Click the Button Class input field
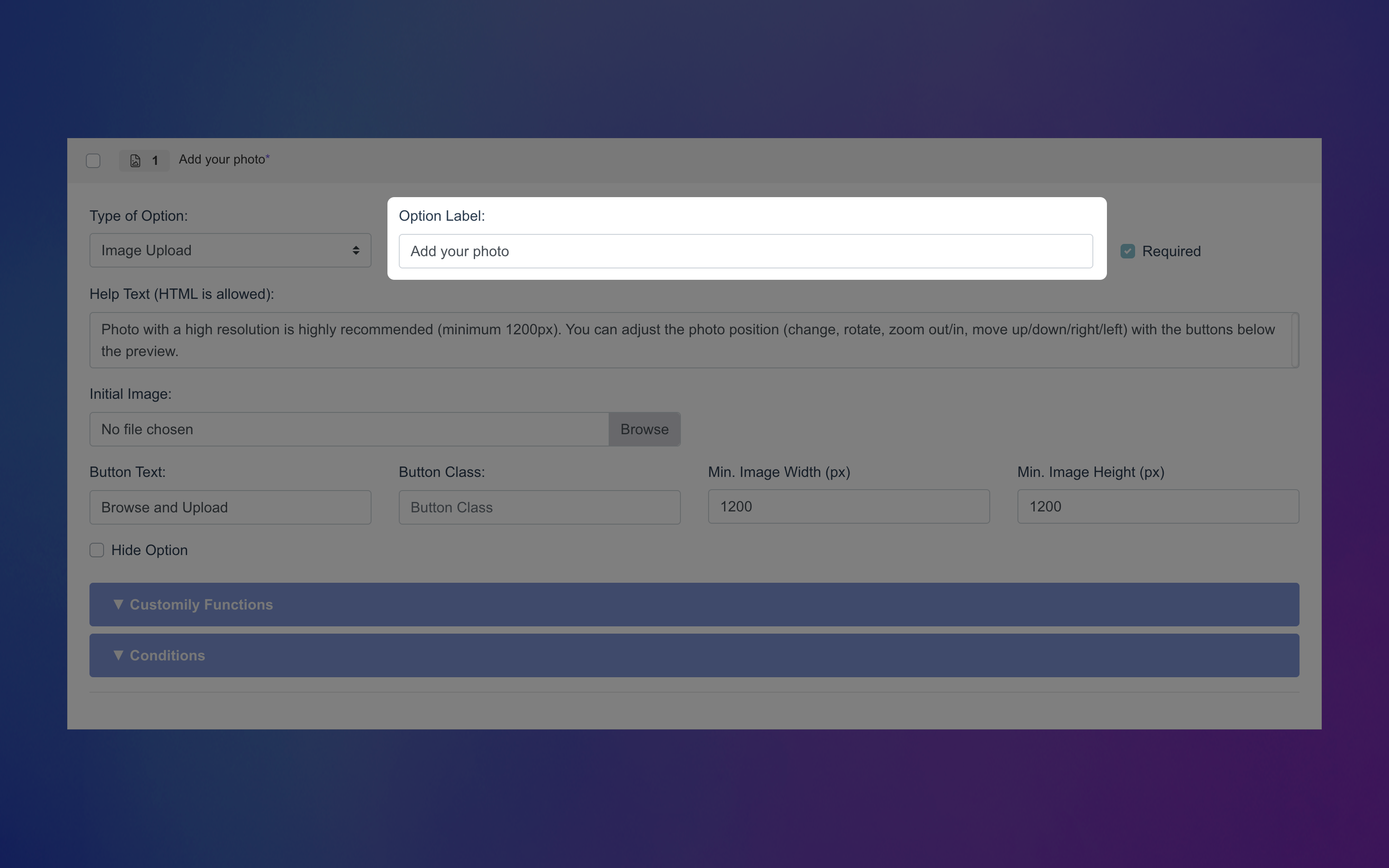This screenshot has height=868, width=1389. [539, 507]
